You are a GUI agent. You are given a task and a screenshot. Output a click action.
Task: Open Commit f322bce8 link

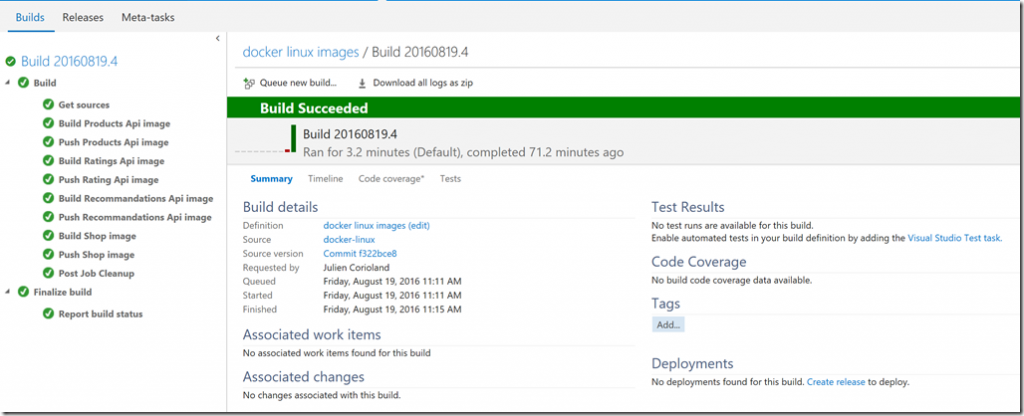click(x=360, y=253)
